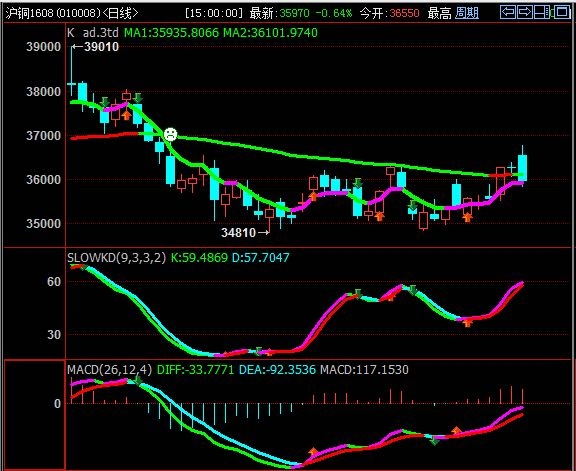Viewport: 576px width, 471px height.
Task: Click the empty box left of MACD panel
Action: (x=35, y=415)
